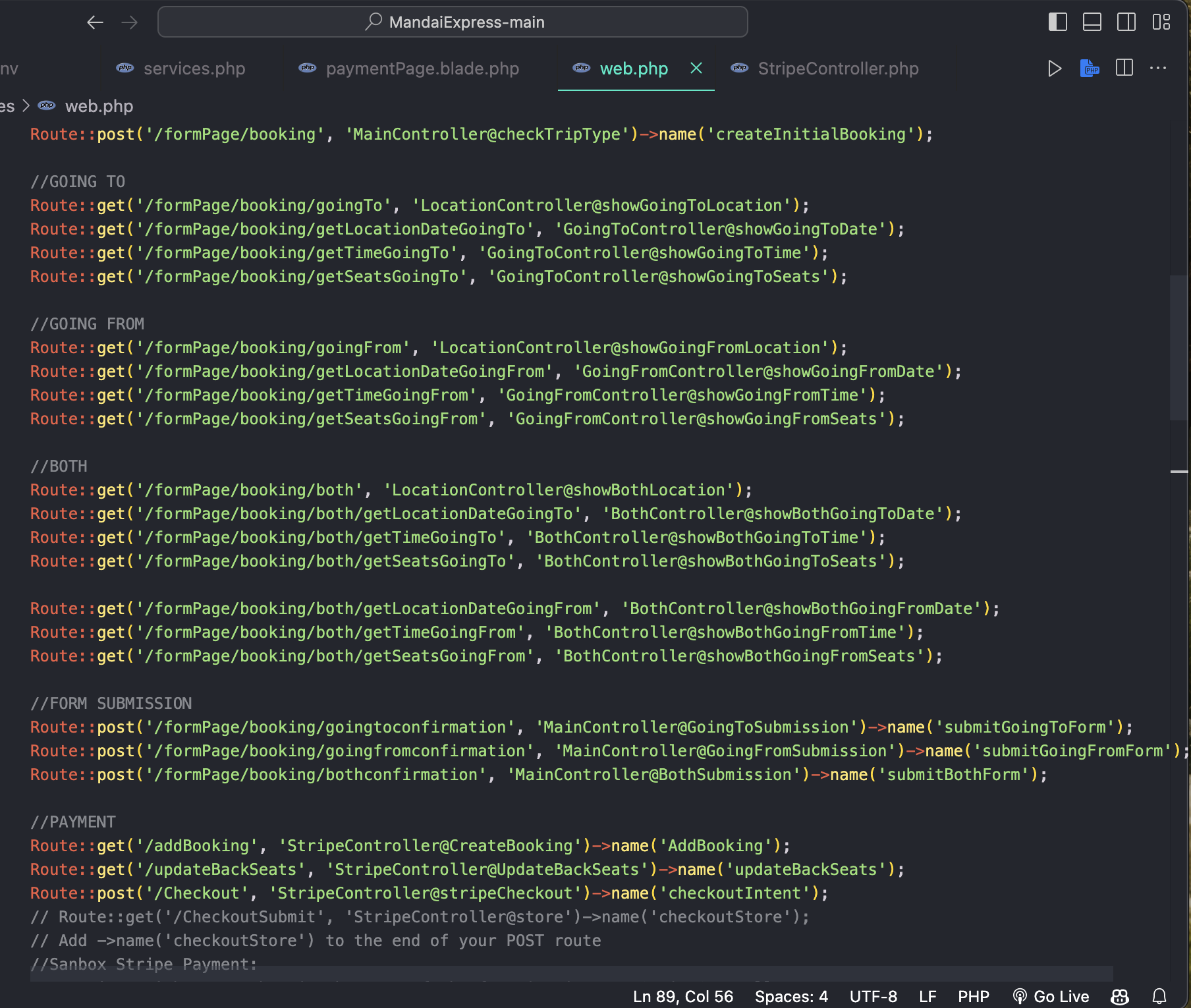
Task: Click 'StripeController@CreateBooking' string
Action: [x=430, y=846]
